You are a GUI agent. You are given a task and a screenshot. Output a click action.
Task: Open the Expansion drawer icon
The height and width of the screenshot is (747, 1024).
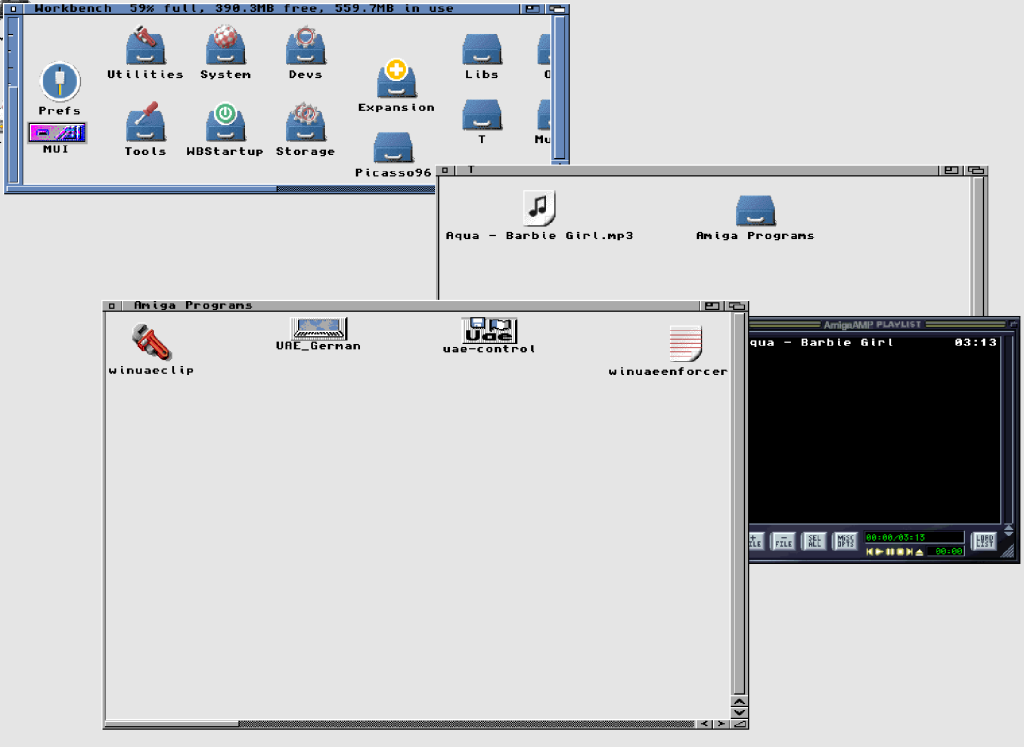coord(396,80)
